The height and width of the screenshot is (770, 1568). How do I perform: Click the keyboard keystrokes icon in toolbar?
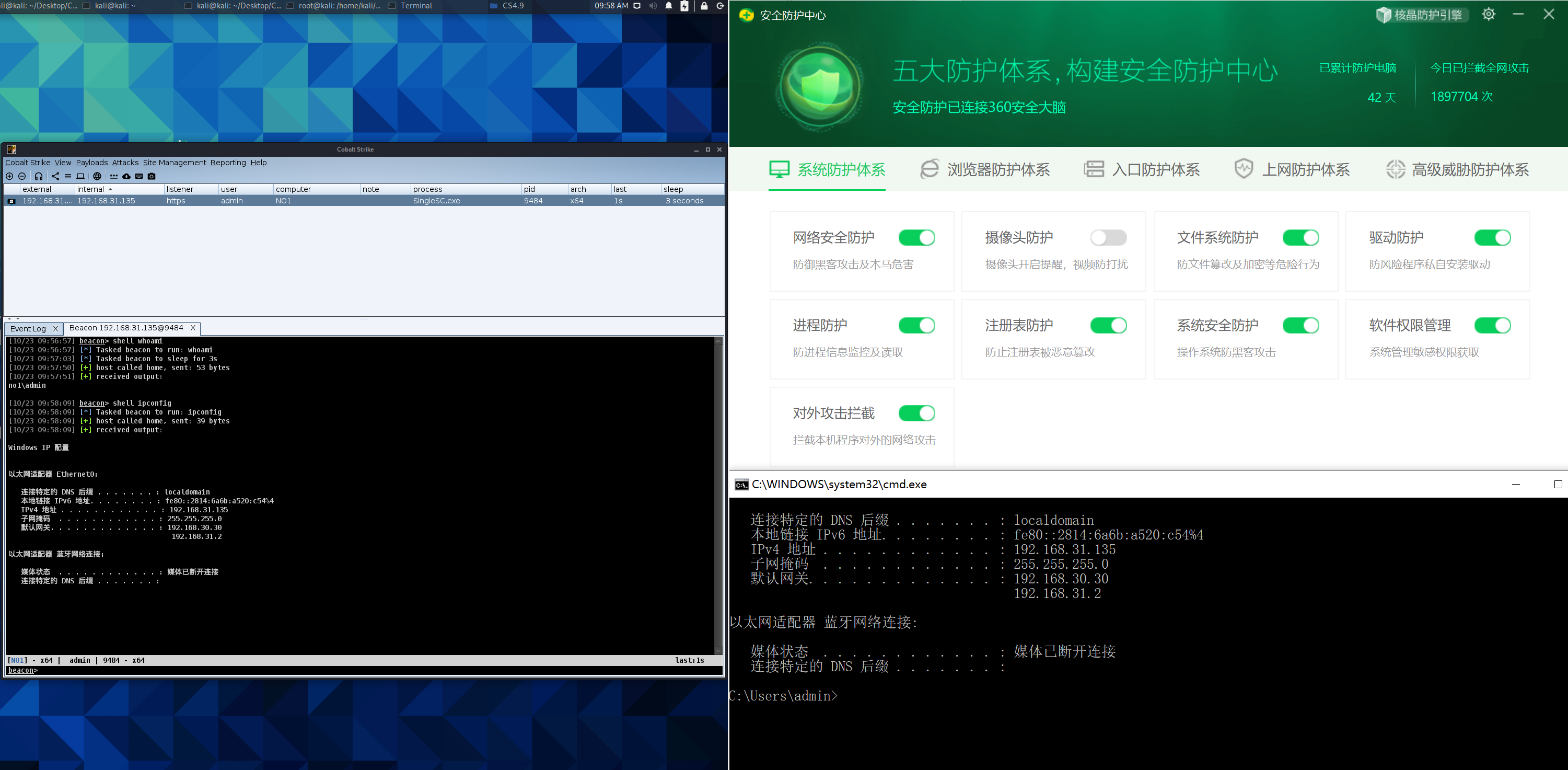[139, 176]
